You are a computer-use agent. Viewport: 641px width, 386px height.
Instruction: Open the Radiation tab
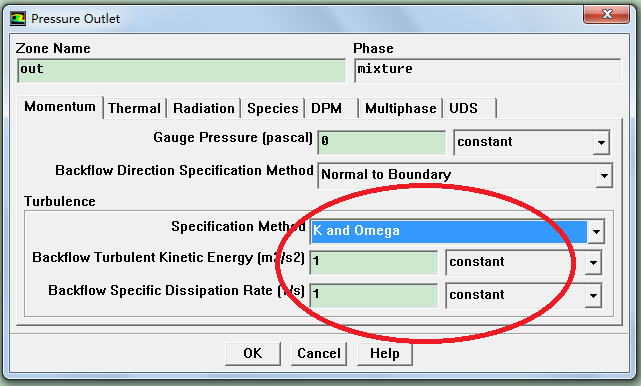pos(204,108)
